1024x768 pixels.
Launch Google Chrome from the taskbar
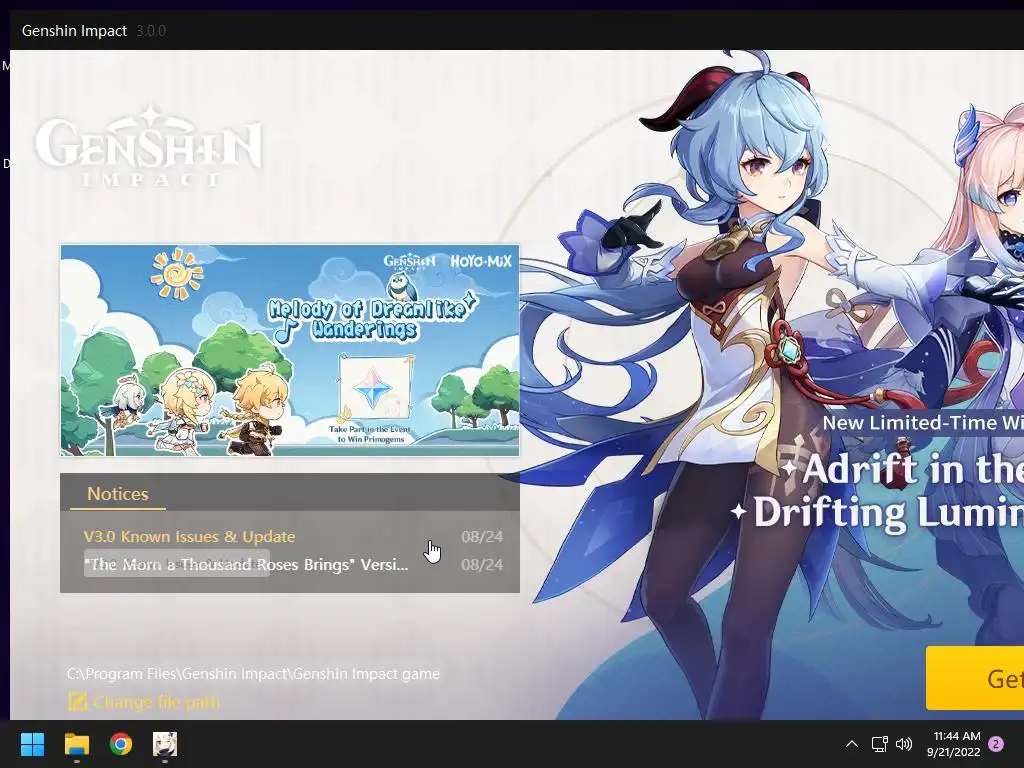click(121, 744)
